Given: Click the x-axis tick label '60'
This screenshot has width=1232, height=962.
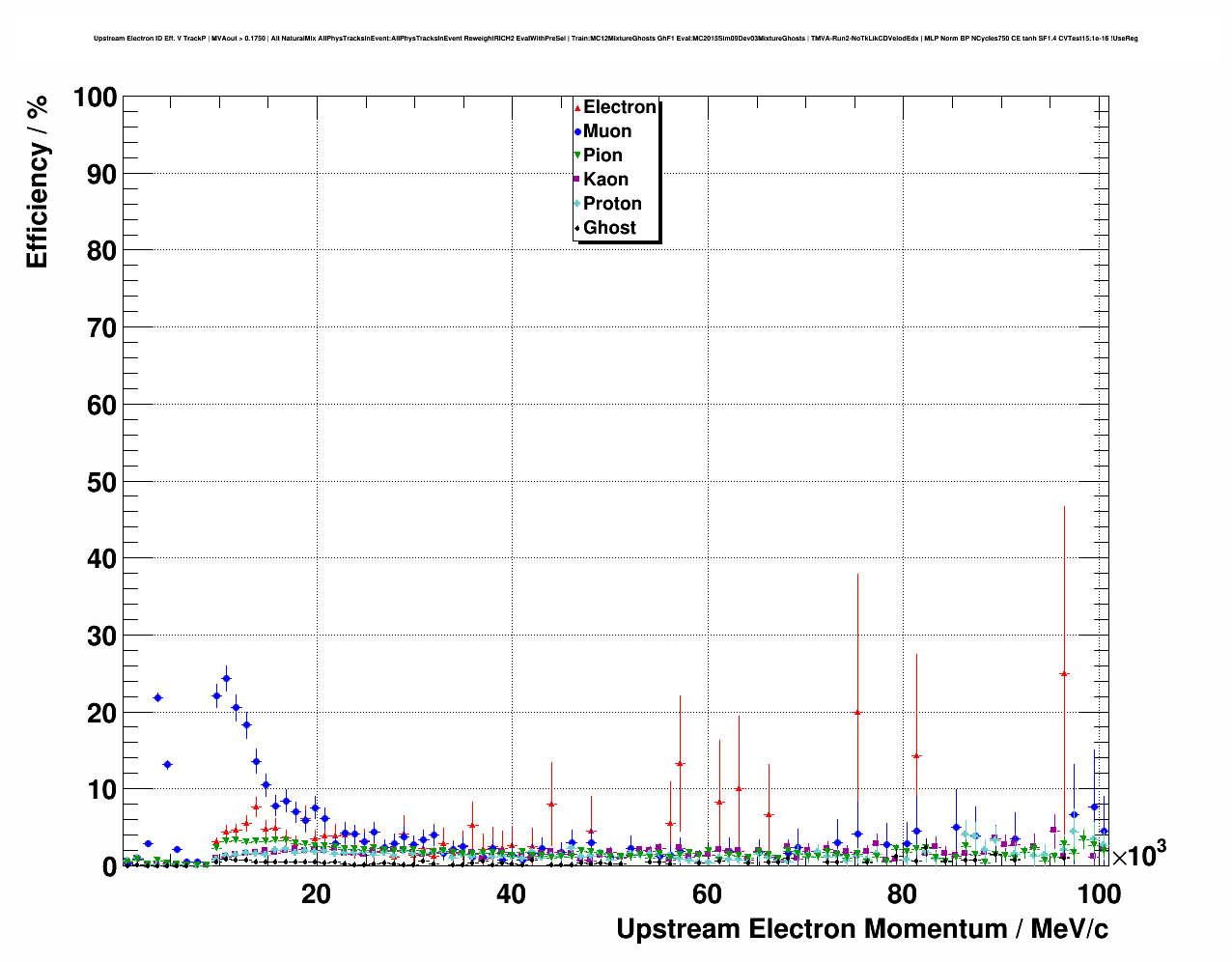Looking at the screenshot, I should click(707, 894).
